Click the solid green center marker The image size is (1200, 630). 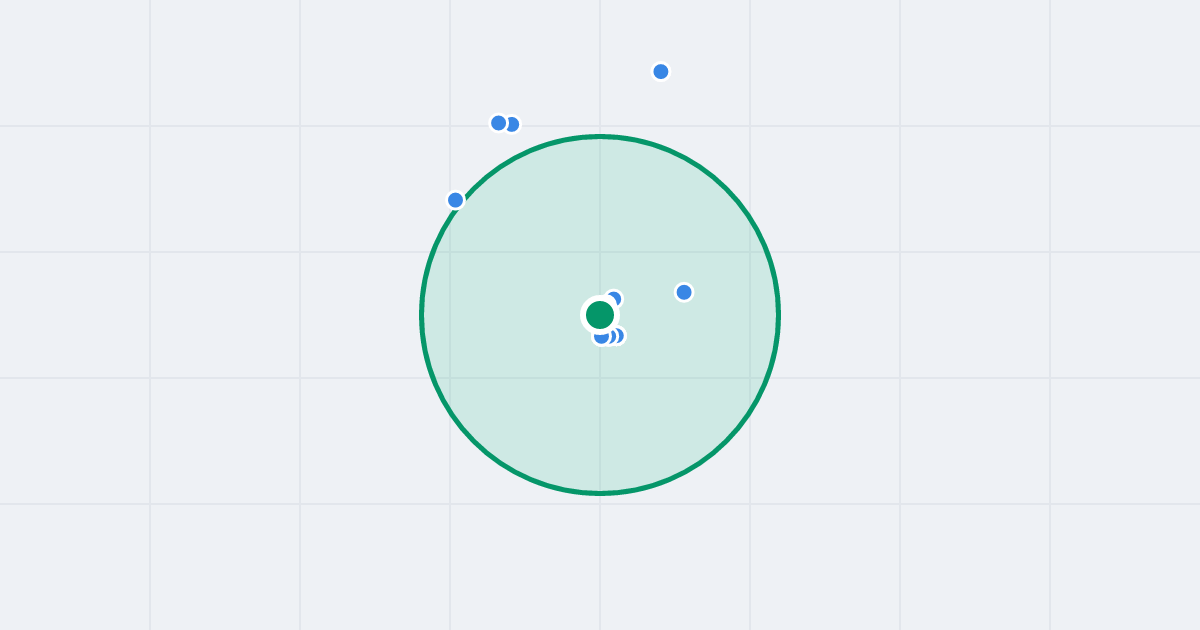click(x=600, y=315)
